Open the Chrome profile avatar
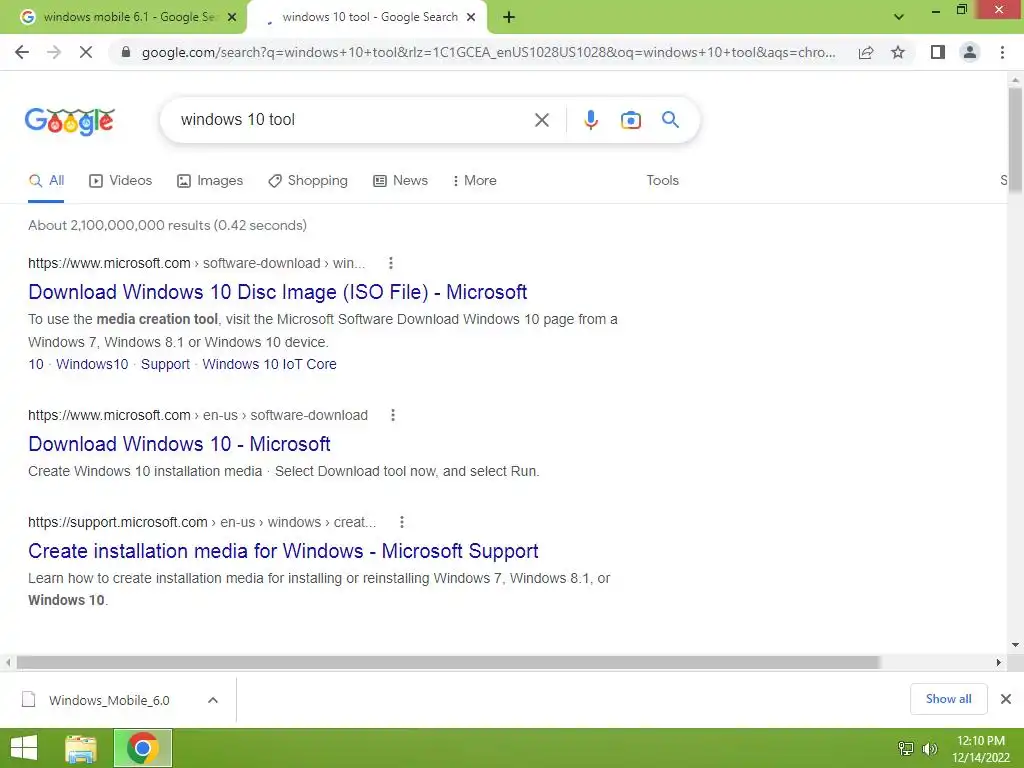This screenshot has width=1024, height=768. coord(970,52)
